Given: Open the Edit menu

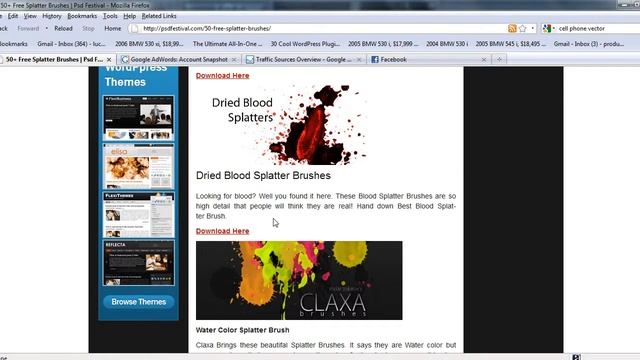Looking at the screenshot, I should tap(13, 16).
